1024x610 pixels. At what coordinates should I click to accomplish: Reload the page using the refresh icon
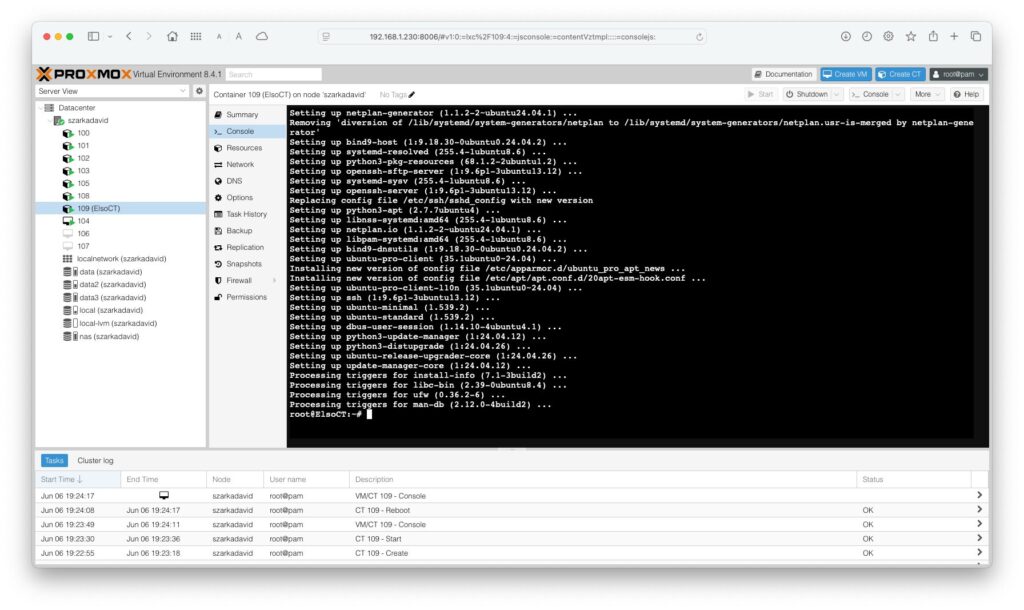[699, 37]
